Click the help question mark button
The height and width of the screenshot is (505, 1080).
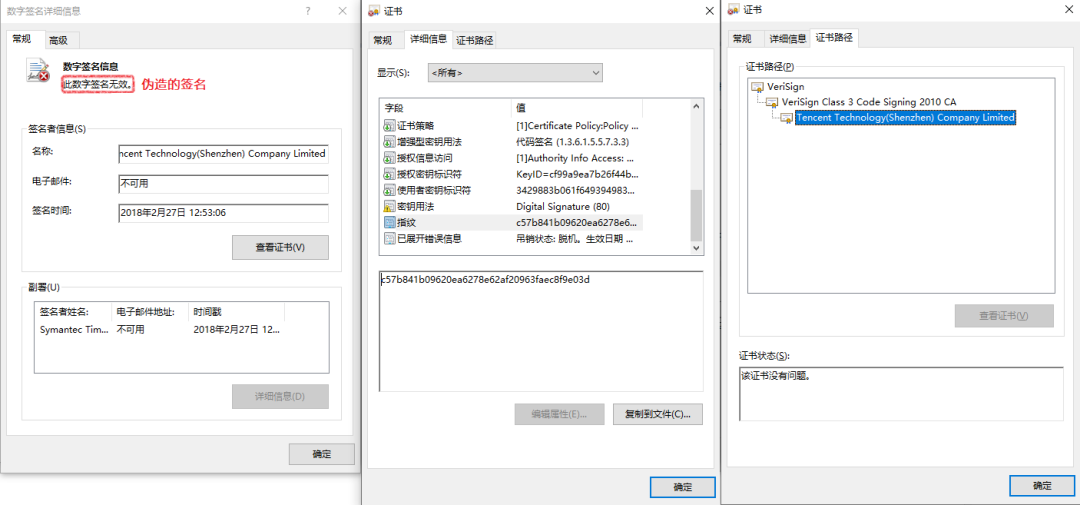click(308, 10)
